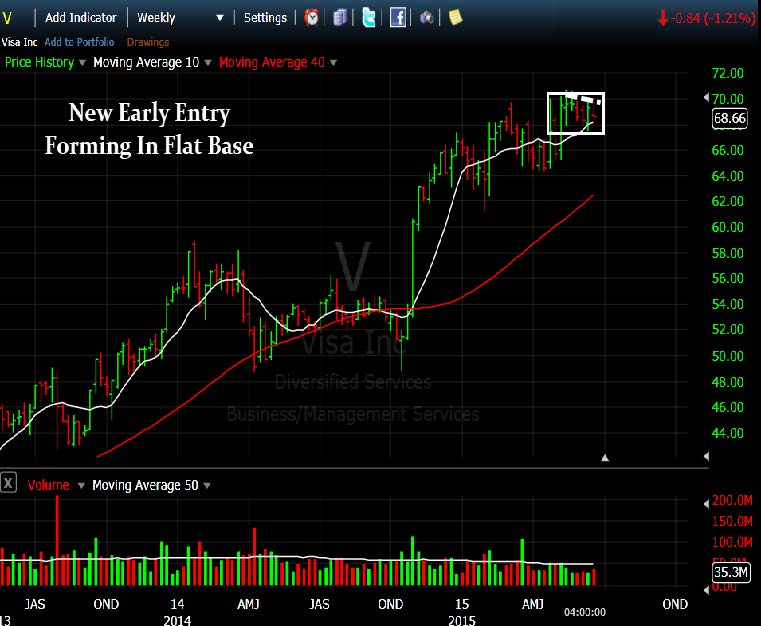Image resolution: width=761 pixels, height=626 pixels.
Task: Click the 200.0M volume axis label
Action: pyautogui.click(x=732, y=500)
